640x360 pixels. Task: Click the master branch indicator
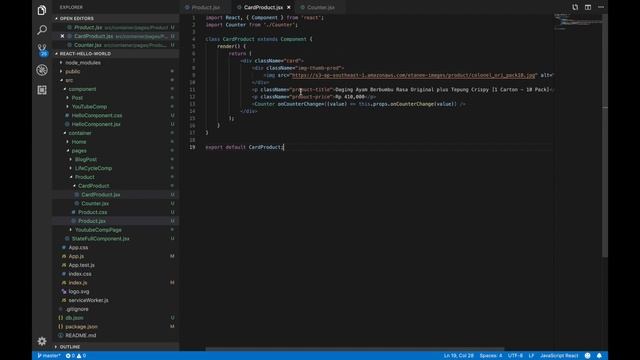49,356
